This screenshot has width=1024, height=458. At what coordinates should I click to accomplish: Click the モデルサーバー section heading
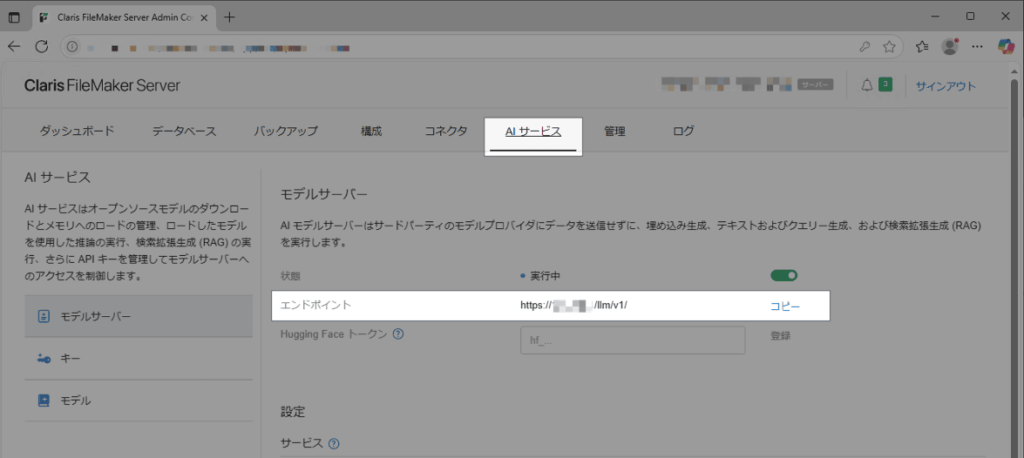click(x=324, y=194)
